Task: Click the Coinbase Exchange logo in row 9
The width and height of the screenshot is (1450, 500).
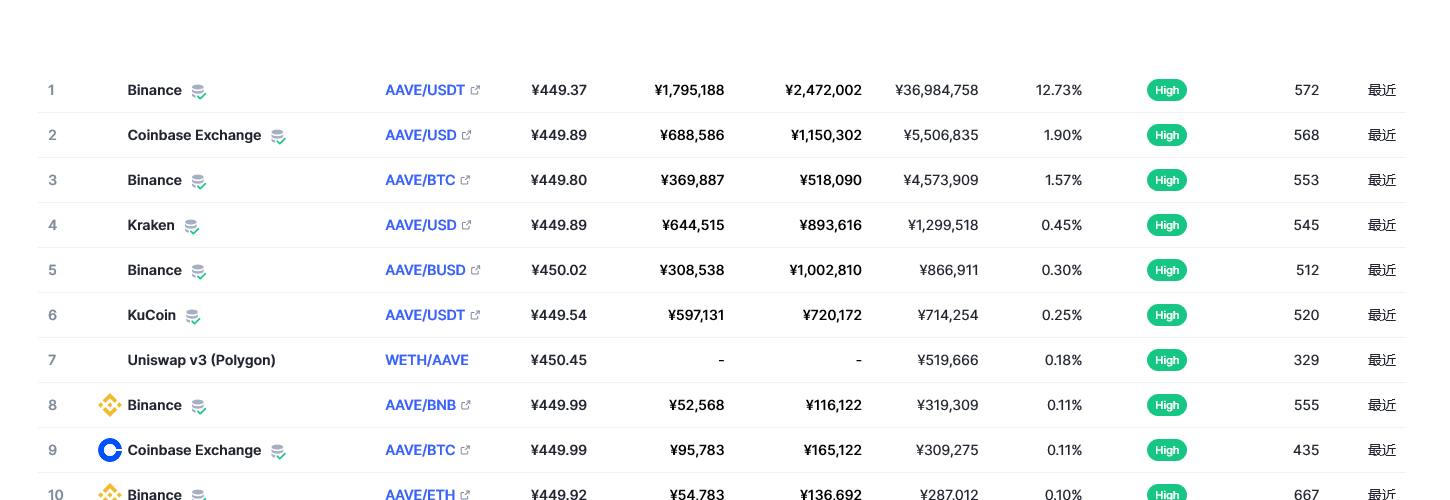Action: 110,450
